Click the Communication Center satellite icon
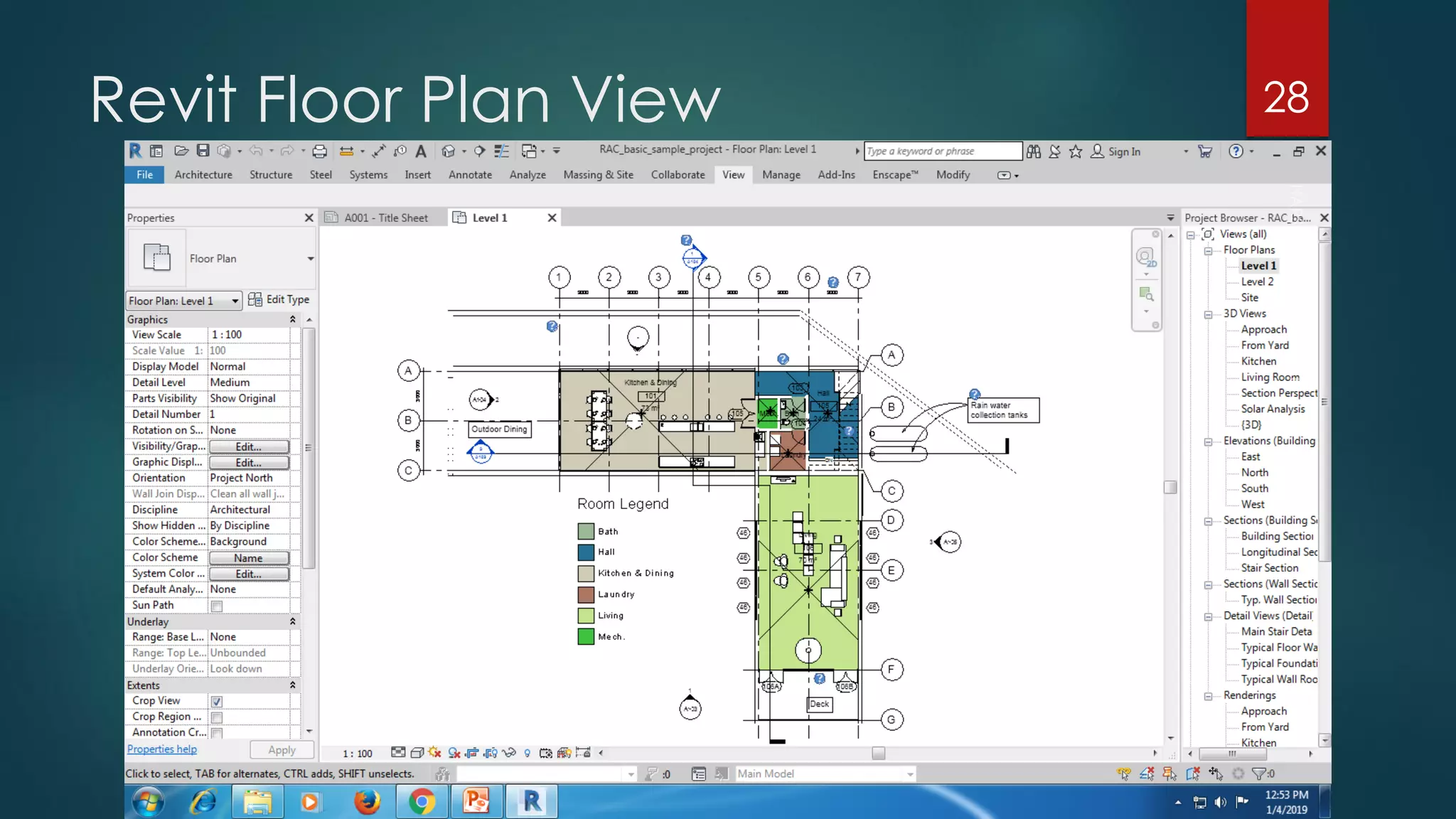 (x=1055, y=151)
